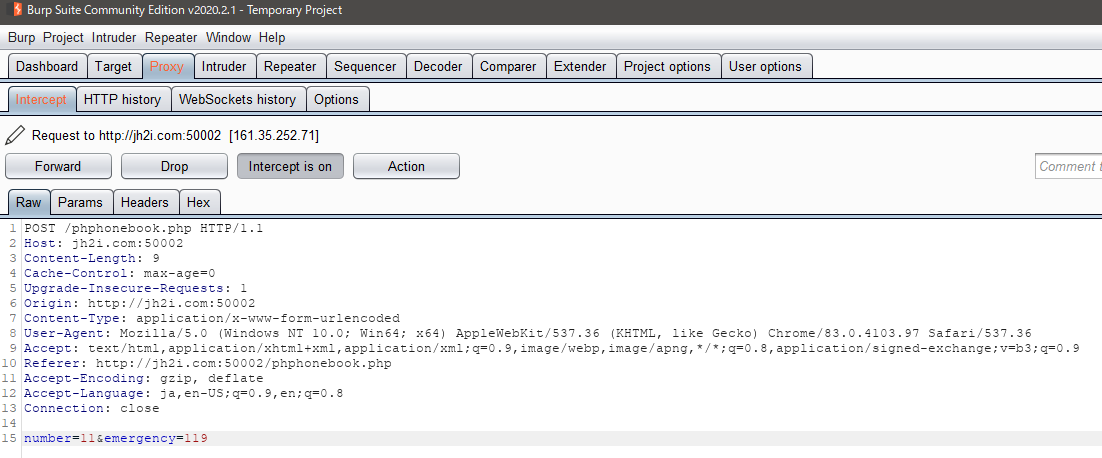Click the Upgrade-Insecure-Requests header line
The width and height of the screenshot is (1102, 458).
136,288
